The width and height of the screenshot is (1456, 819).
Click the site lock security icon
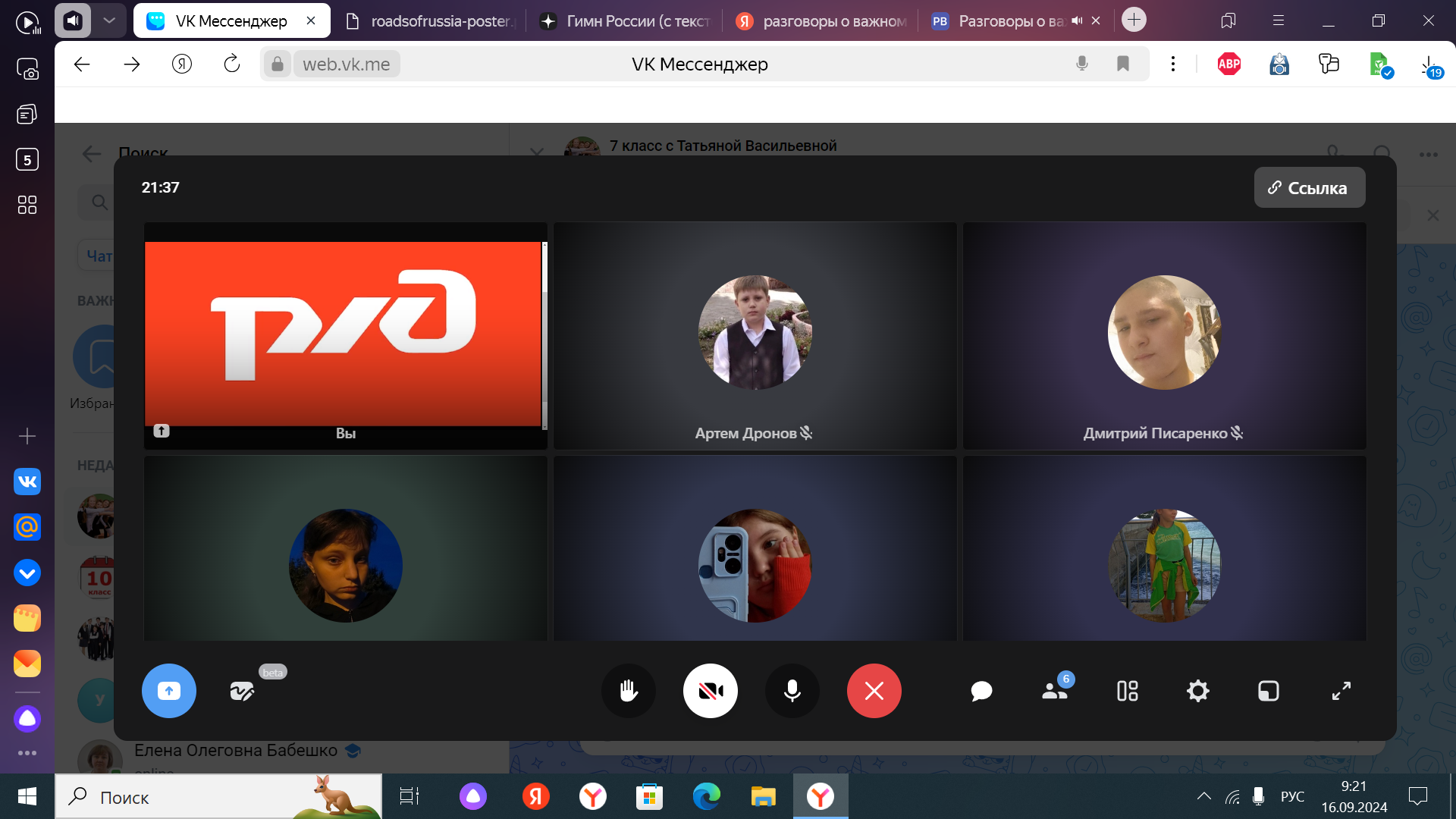coord(278,64)
